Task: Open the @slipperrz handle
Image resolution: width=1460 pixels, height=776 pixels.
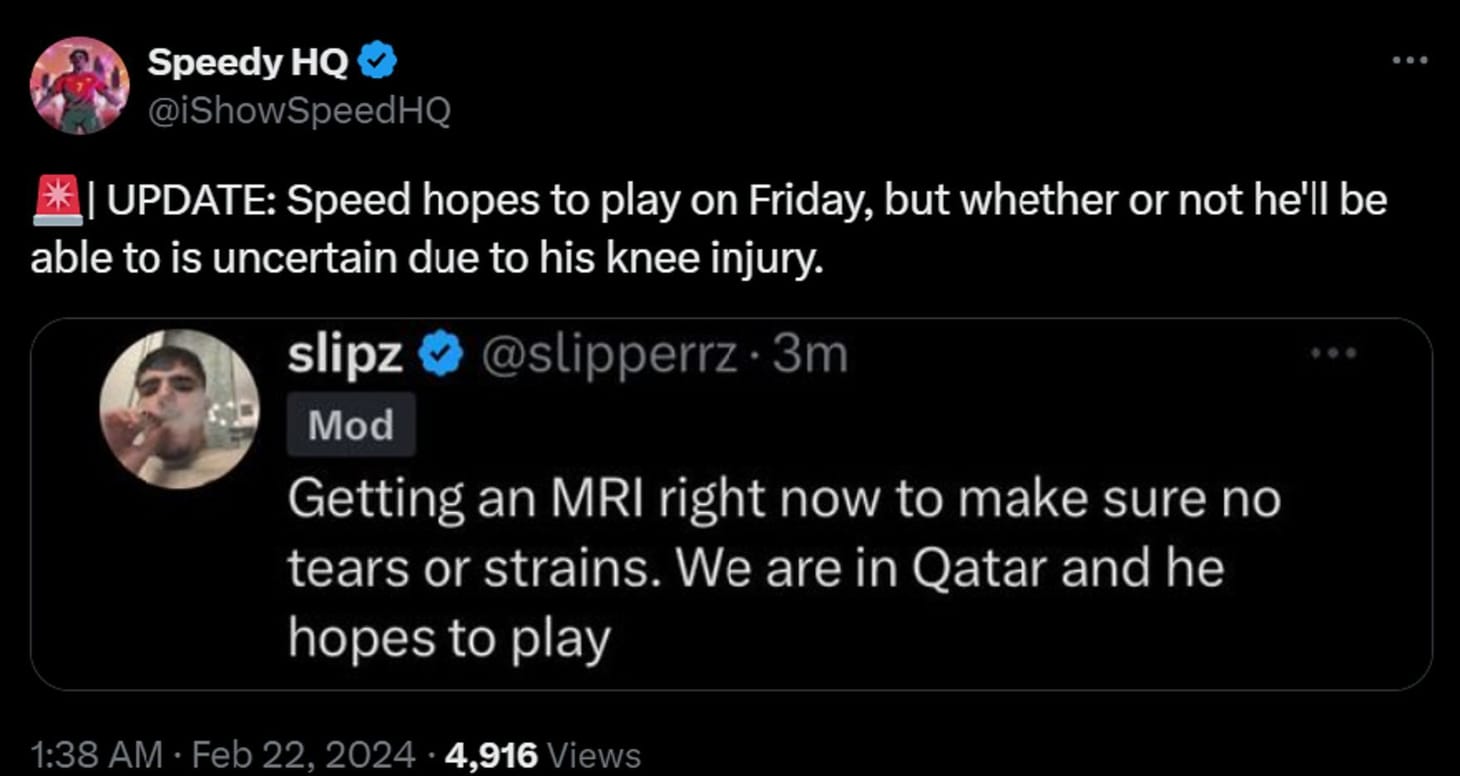Action: [612, 355]
